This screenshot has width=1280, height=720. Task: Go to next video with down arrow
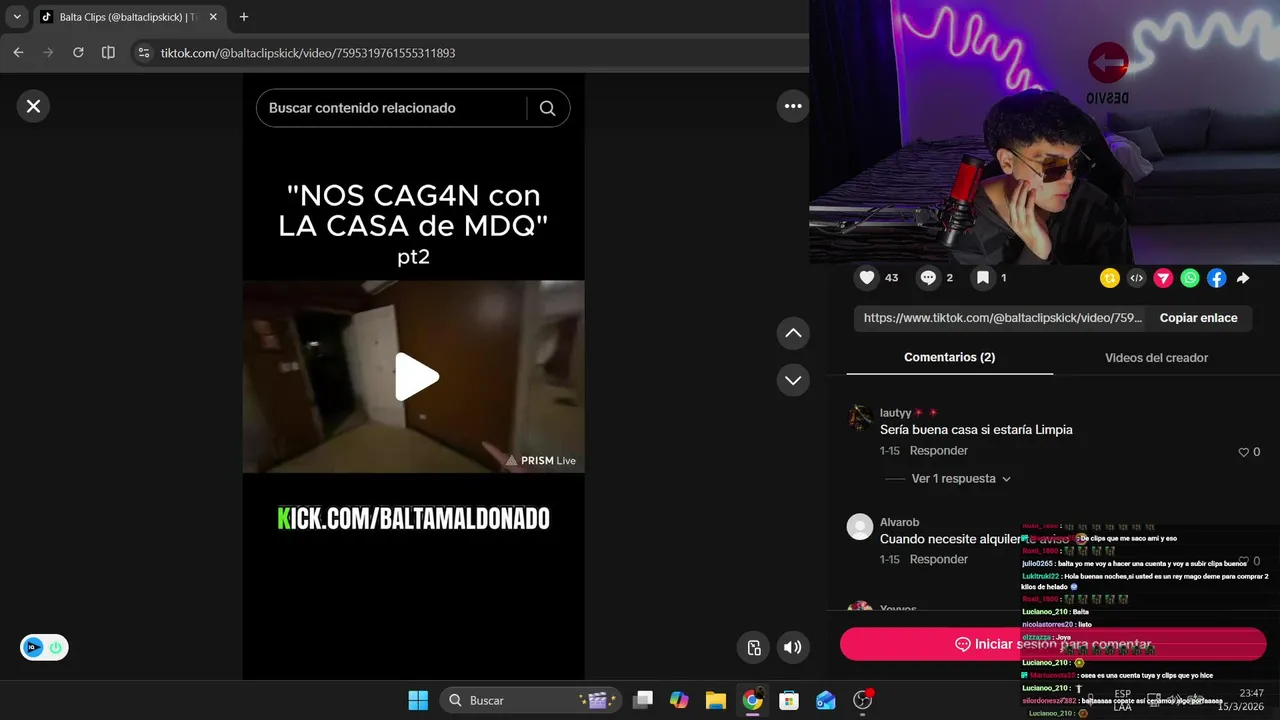[x=793, y=380]
